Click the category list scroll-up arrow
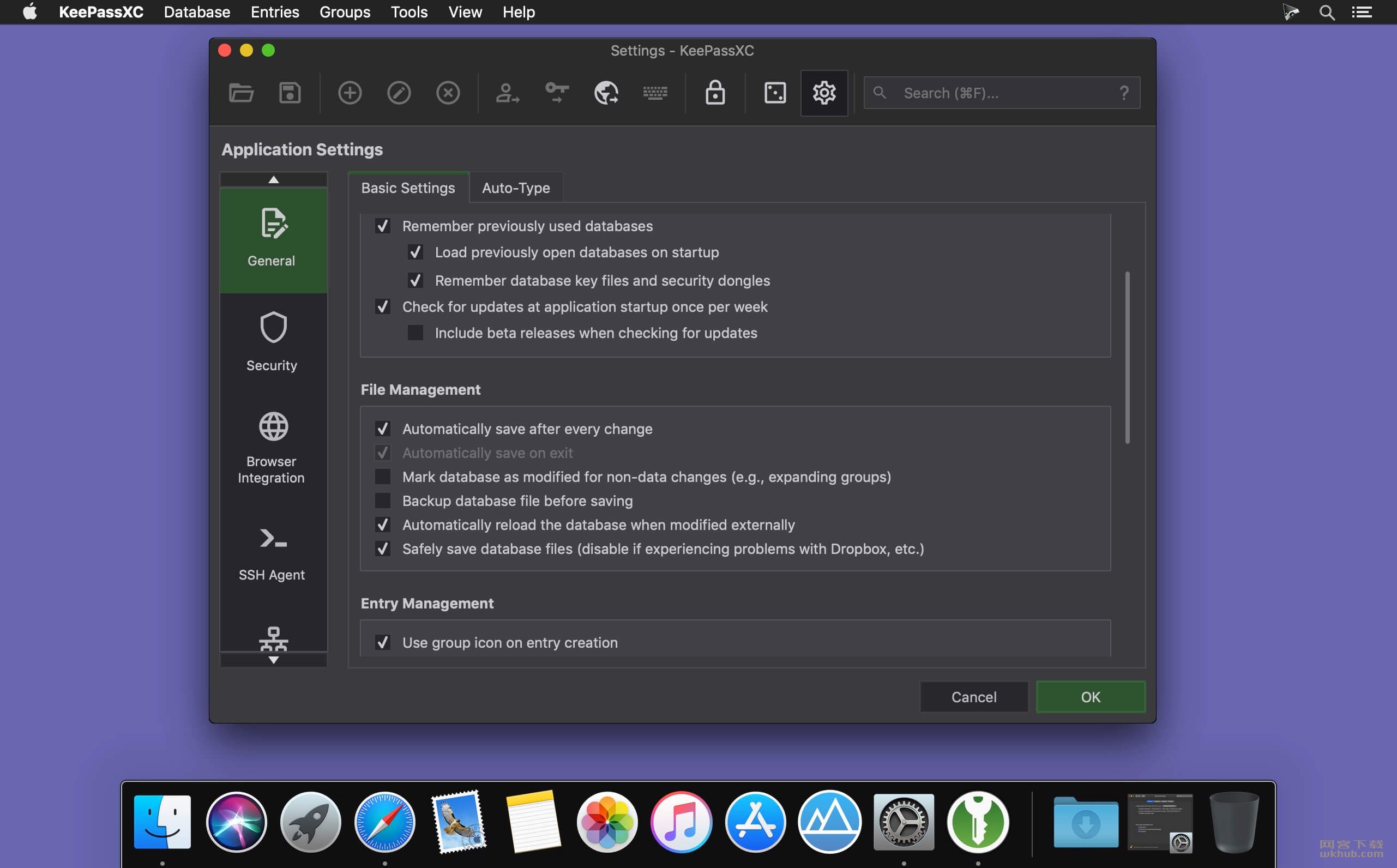Screen dimensions: 1397x868 pos(273,180)
